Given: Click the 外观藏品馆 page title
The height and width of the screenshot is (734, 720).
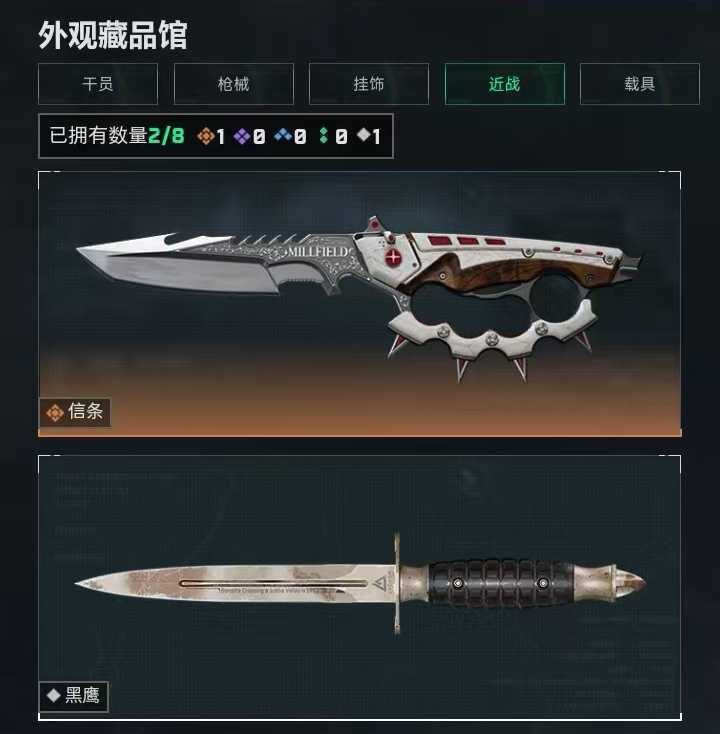Looking at the screenshot, I should (x=113, y=36).
